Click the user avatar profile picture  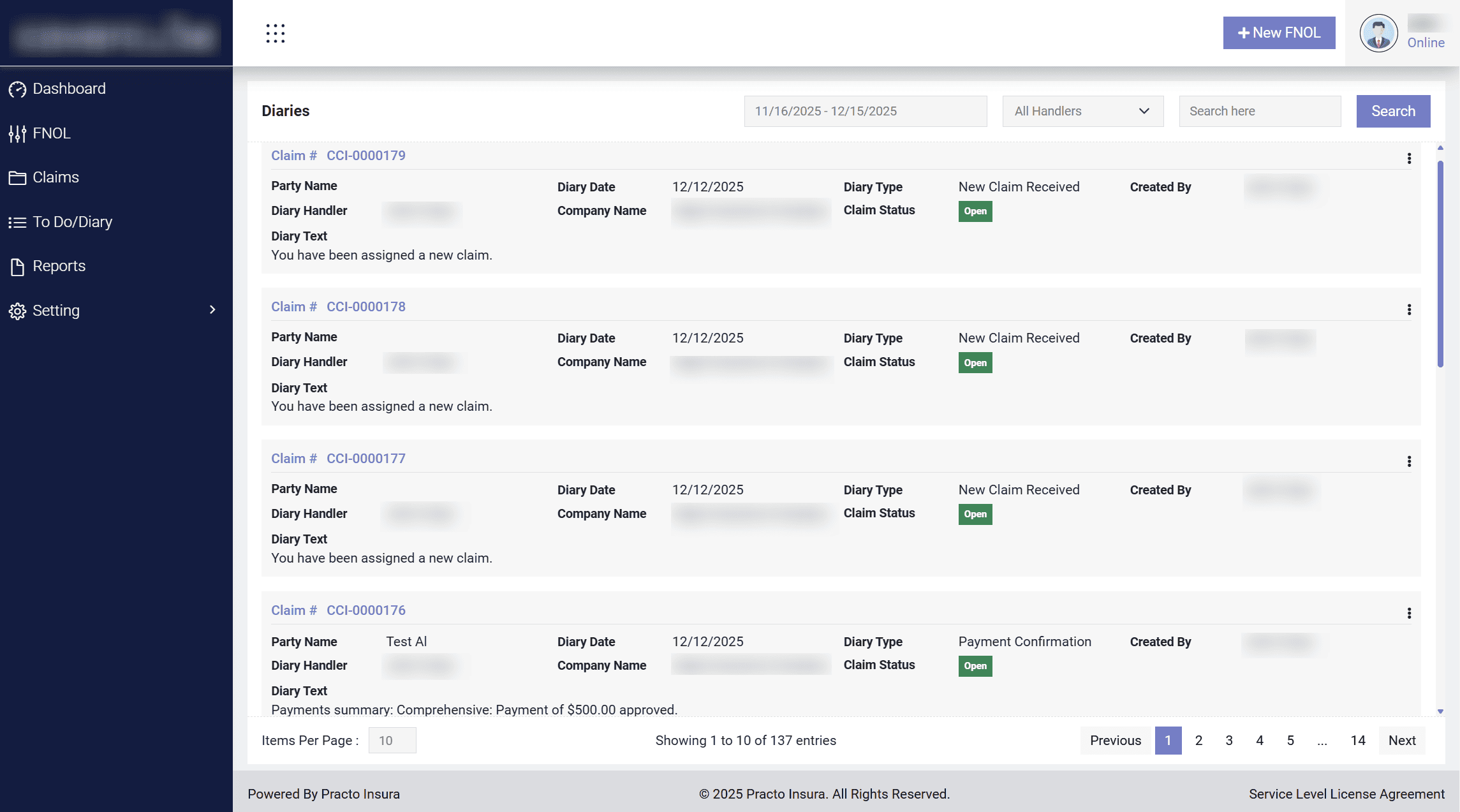point(1378,33)
